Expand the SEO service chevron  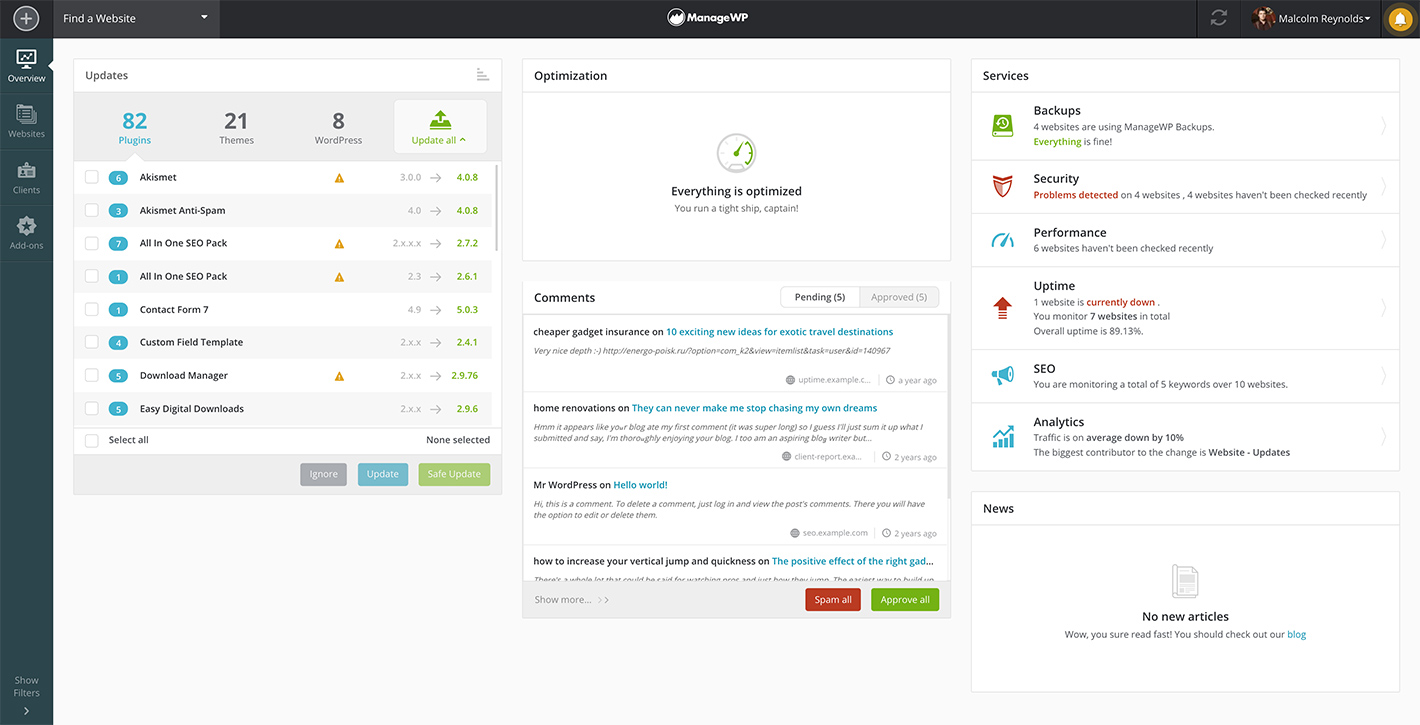[1384, 376]
